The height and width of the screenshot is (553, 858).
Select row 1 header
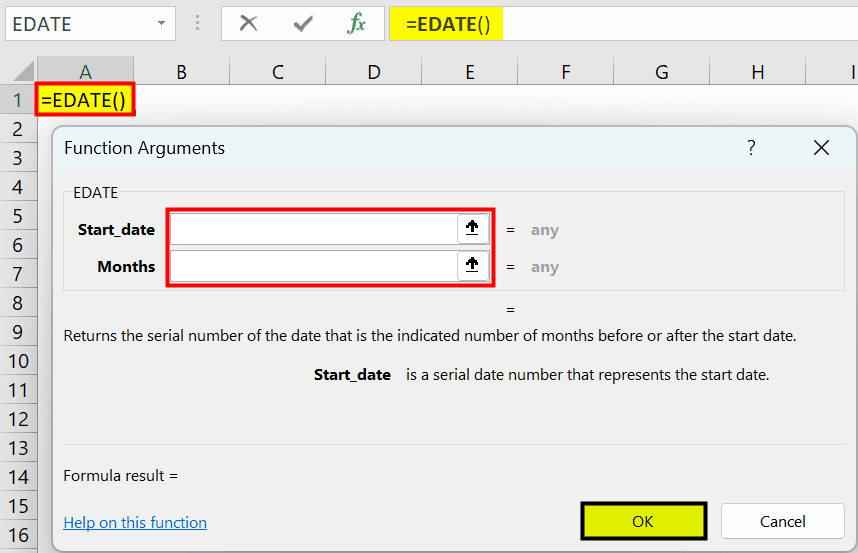coord(18,100)
